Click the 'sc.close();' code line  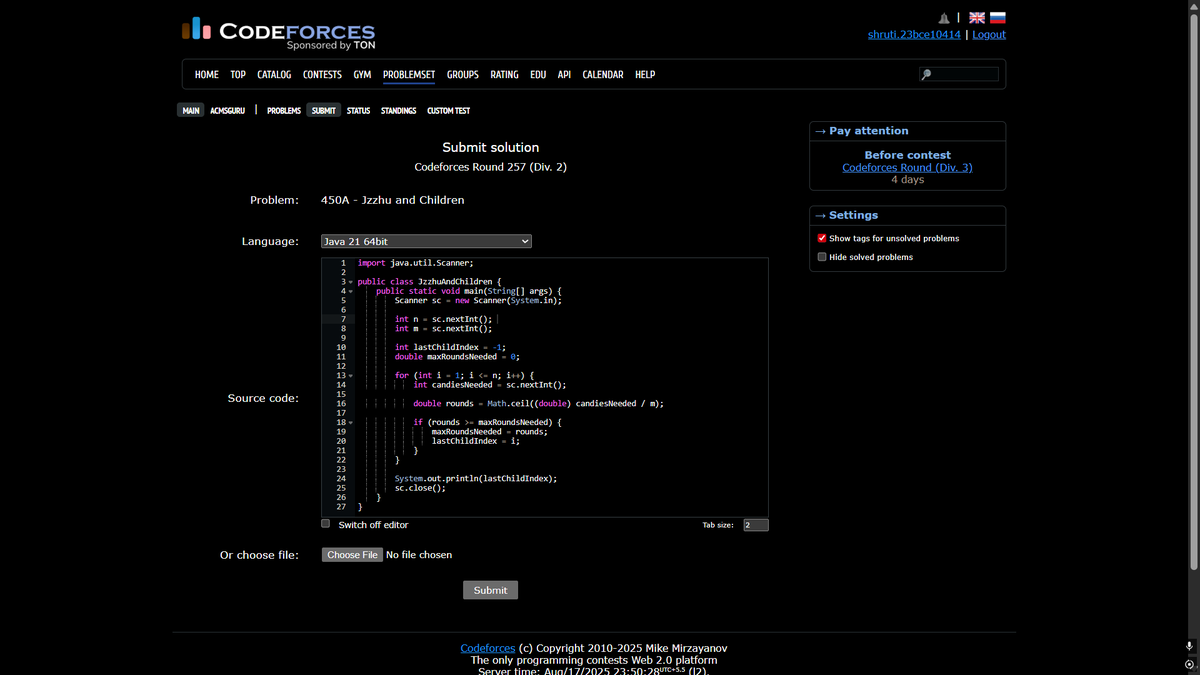pos(420,488)
